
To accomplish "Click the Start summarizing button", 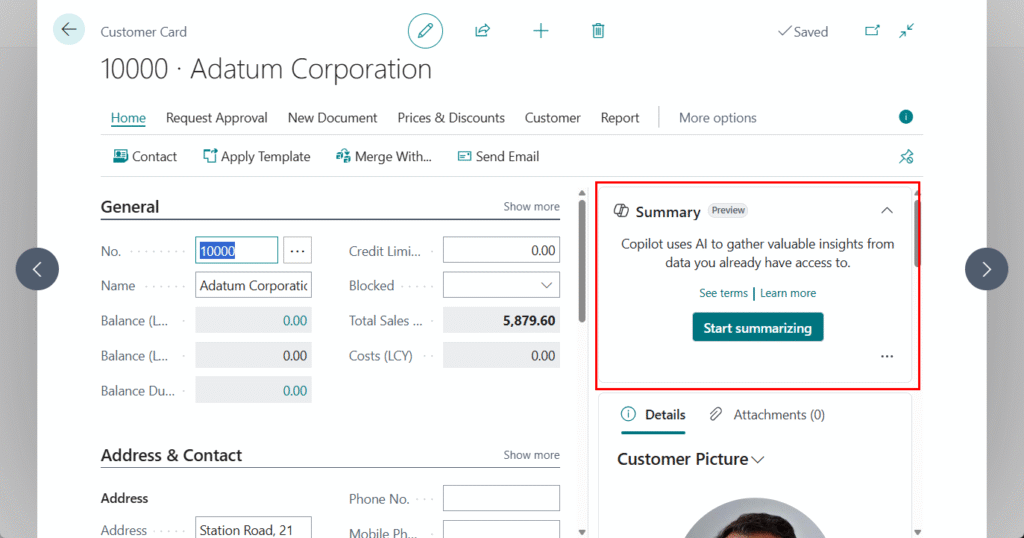I will (758, 328).
